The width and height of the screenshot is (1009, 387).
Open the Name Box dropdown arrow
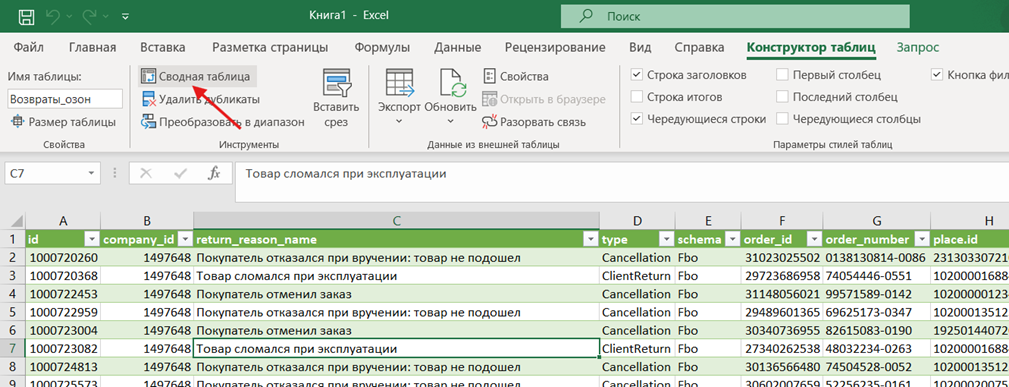91,173
